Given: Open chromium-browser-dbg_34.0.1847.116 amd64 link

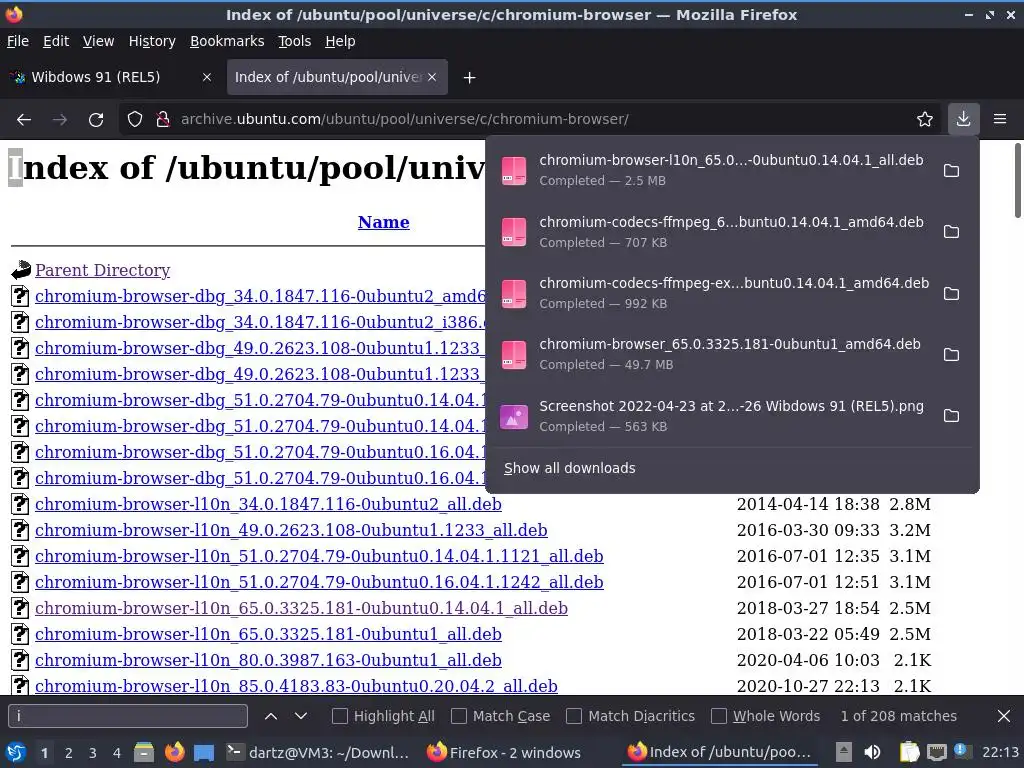Looking at the screenshot, I should coord(260,296).
